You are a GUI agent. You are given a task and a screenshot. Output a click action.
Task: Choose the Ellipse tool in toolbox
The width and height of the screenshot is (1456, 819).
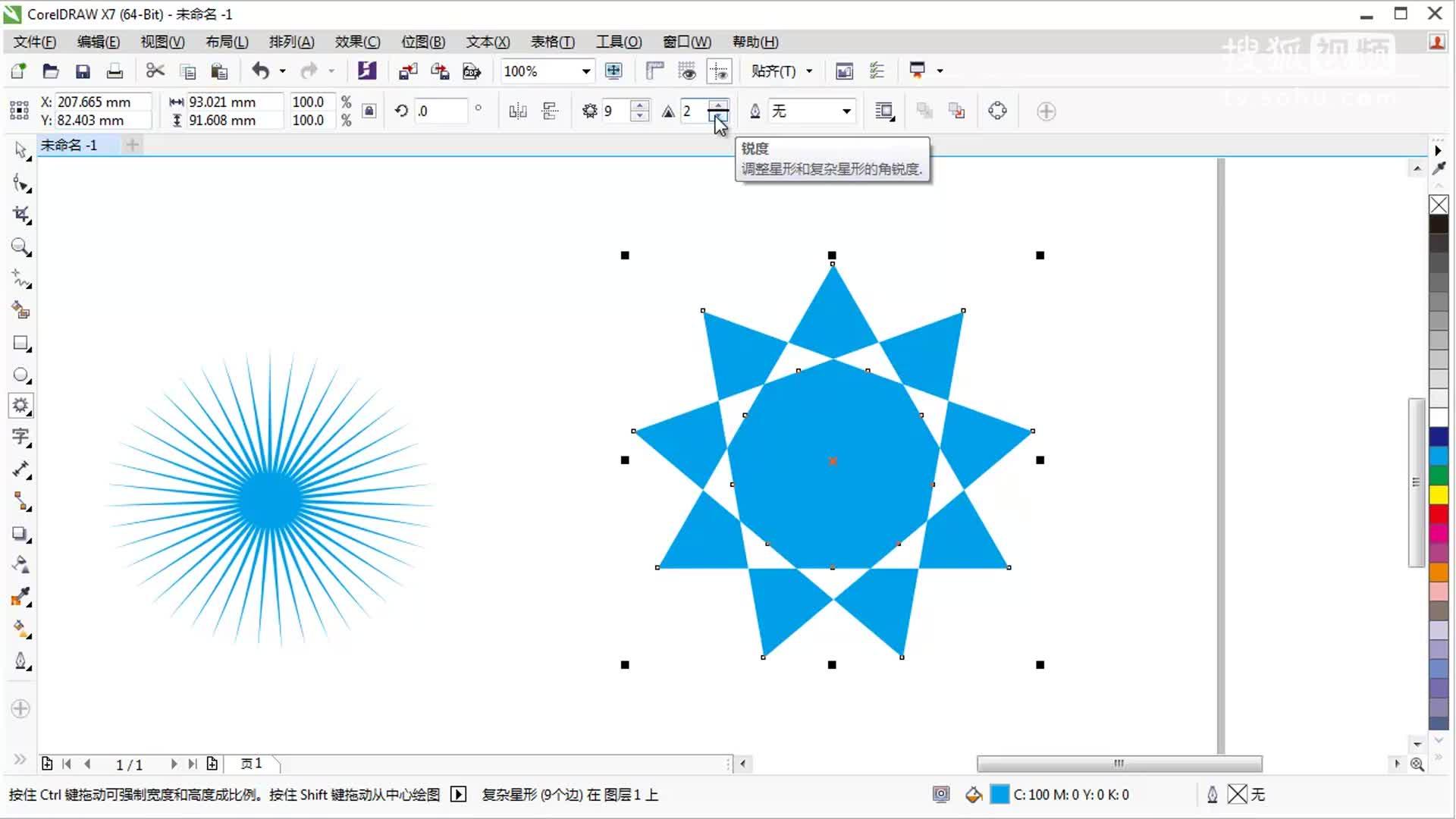(x=20, y=375)
